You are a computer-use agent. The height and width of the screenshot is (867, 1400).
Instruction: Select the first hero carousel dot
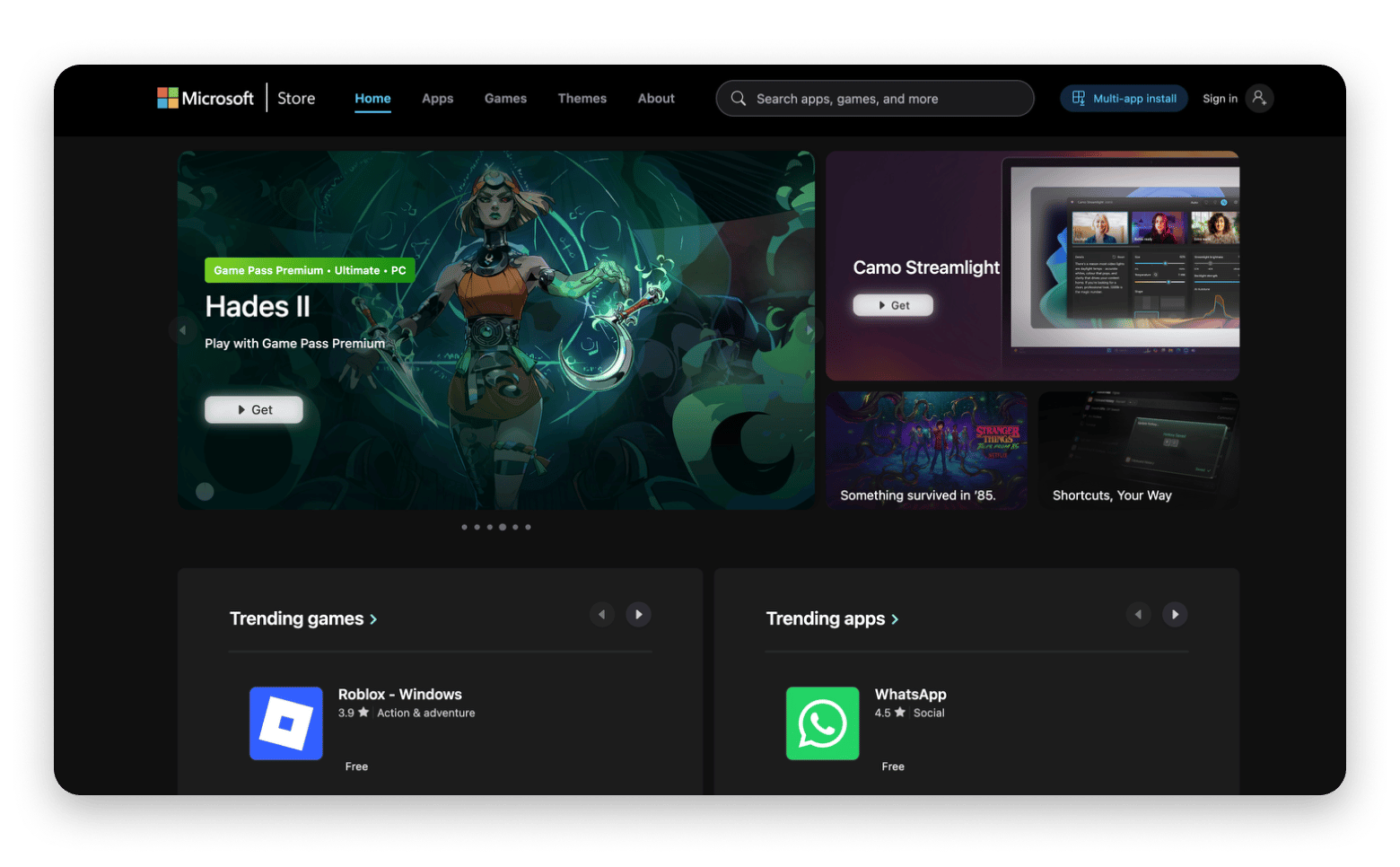coord(464,527)
